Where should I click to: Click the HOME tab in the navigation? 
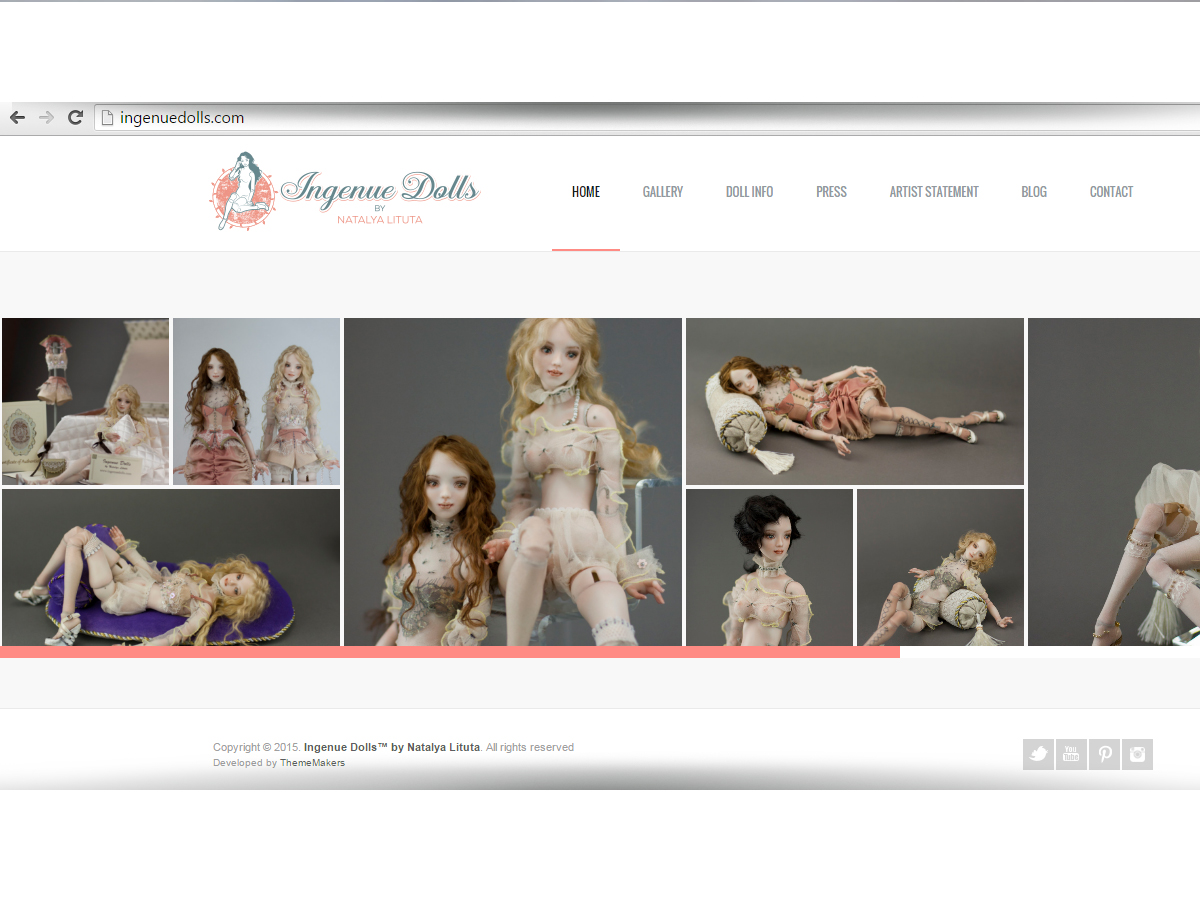586,192
